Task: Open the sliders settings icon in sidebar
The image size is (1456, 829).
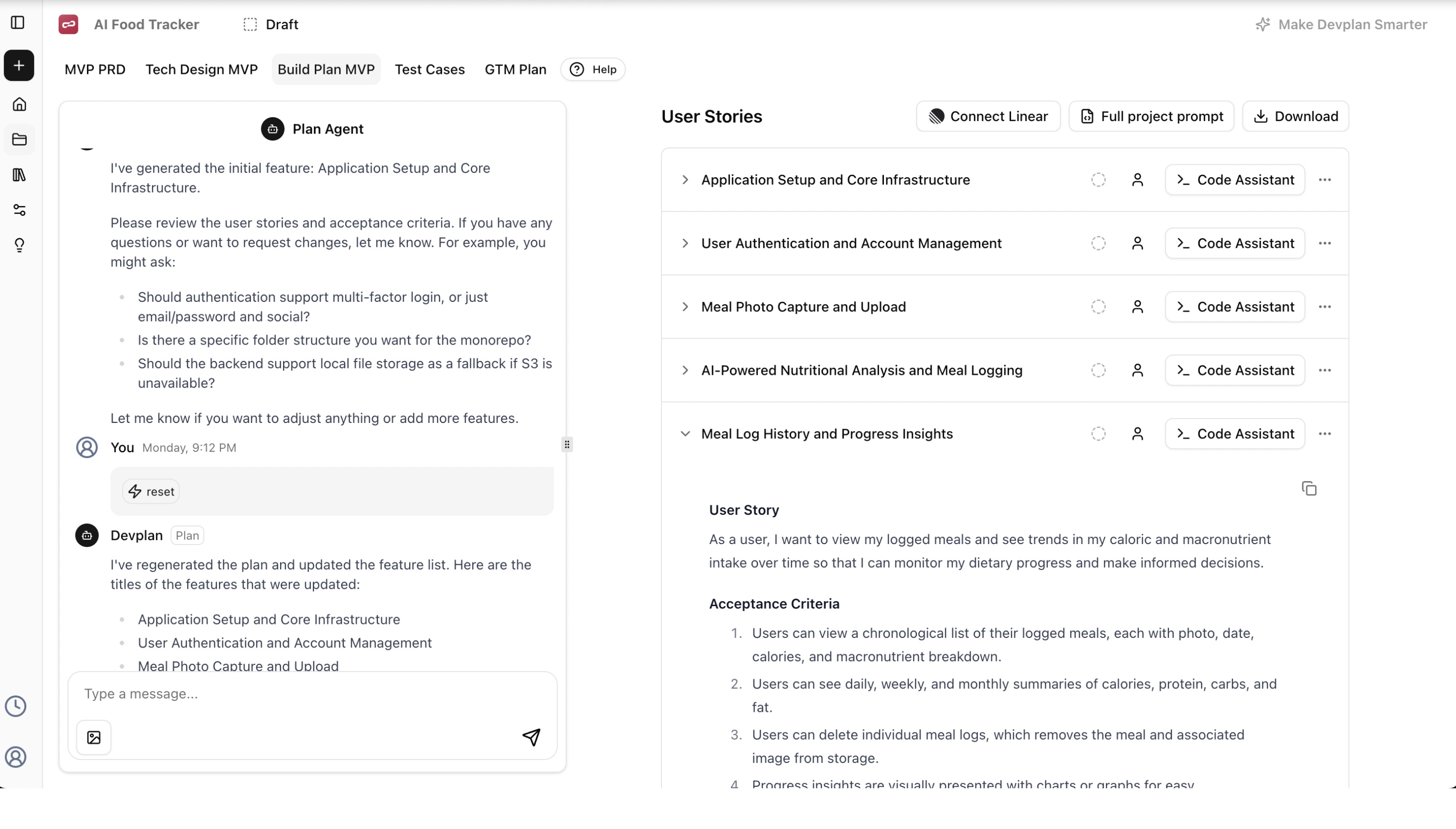Action: click(19, 210)
